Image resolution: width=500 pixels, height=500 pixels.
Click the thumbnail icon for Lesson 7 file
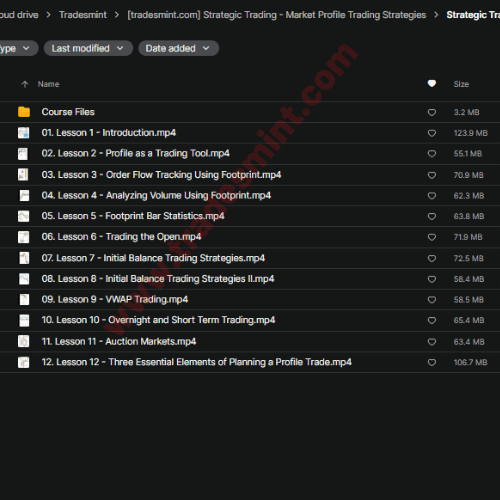(24, 258)
